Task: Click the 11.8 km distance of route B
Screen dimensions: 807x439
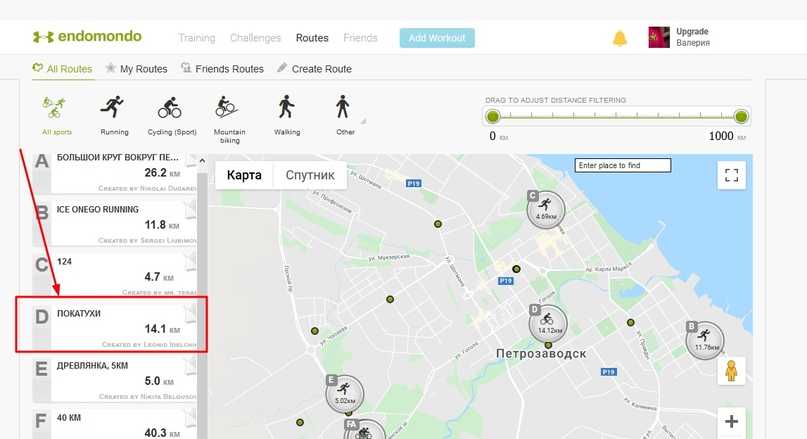Action: pos(162,225)
